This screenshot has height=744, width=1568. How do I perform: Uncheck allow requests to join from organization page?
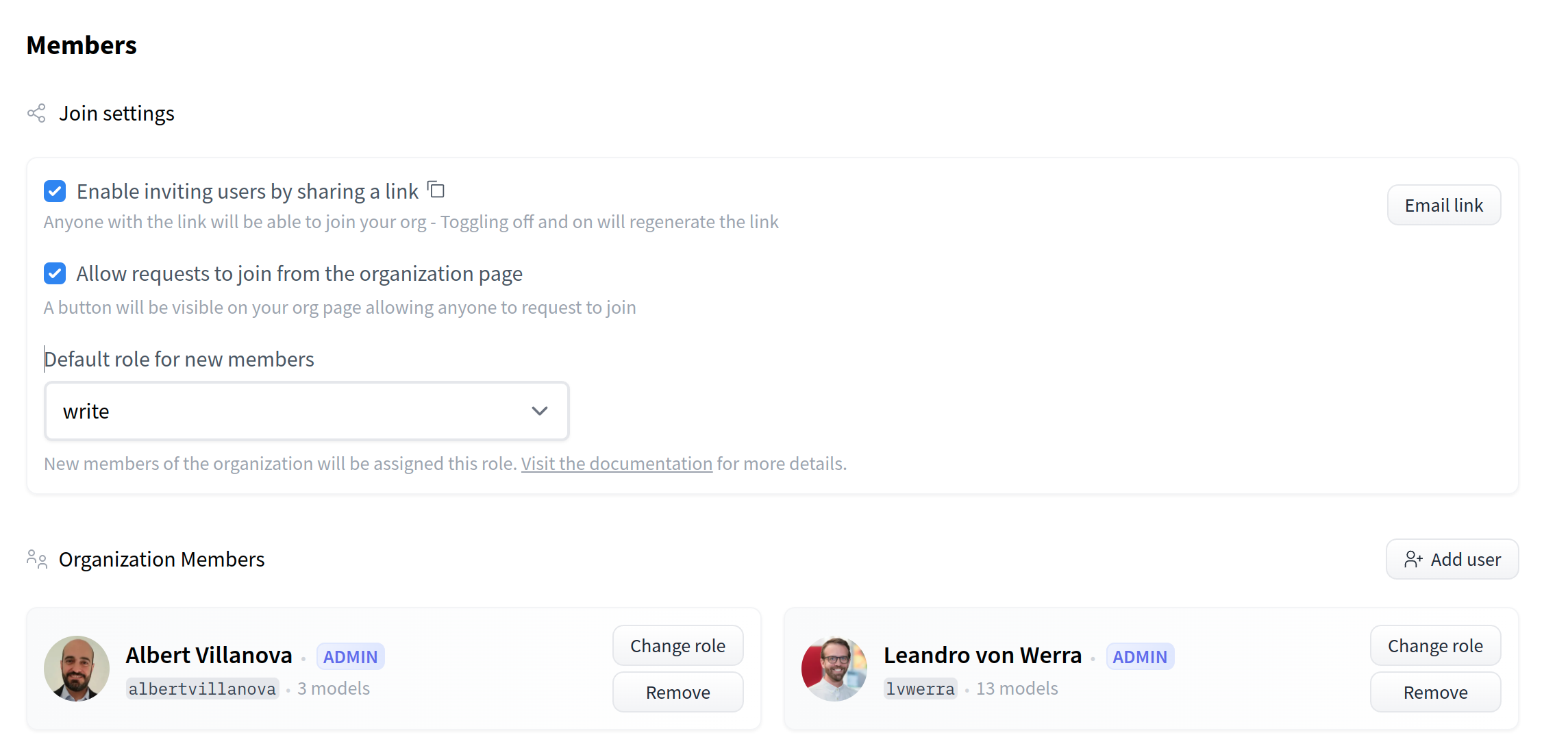tap(54, 273)
